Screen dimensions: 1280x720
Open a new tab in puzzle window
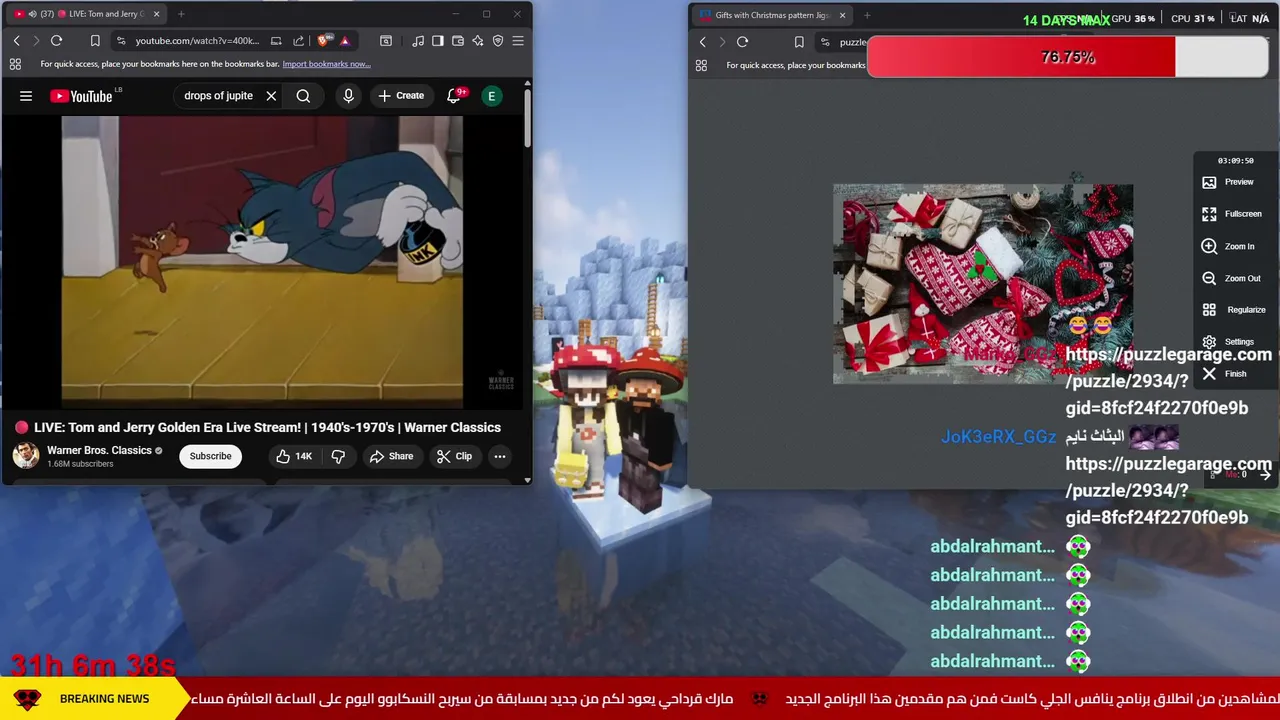[867, 15]
